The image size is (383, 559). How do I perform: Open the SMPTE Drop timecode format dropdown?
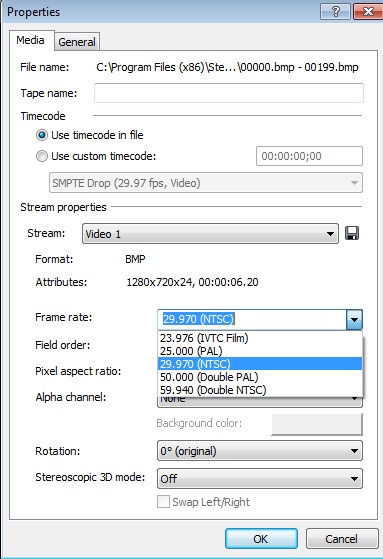coord(206,183)
